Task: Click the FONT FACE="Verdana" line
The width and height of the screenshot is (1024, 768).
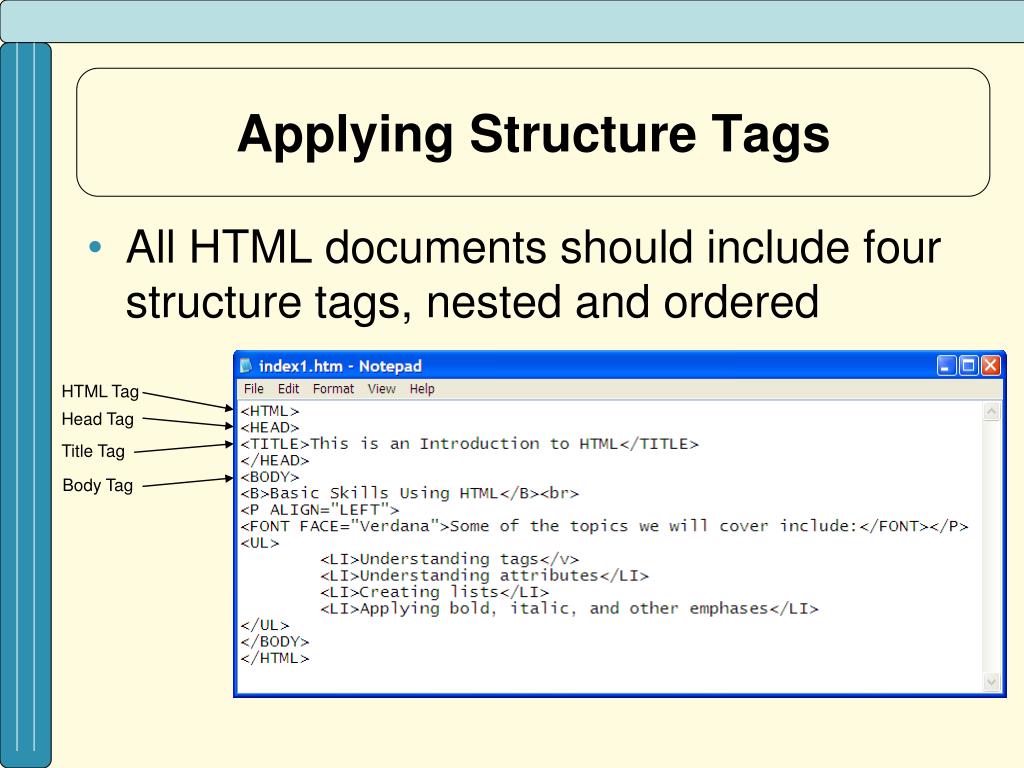Action: [604, 526]
